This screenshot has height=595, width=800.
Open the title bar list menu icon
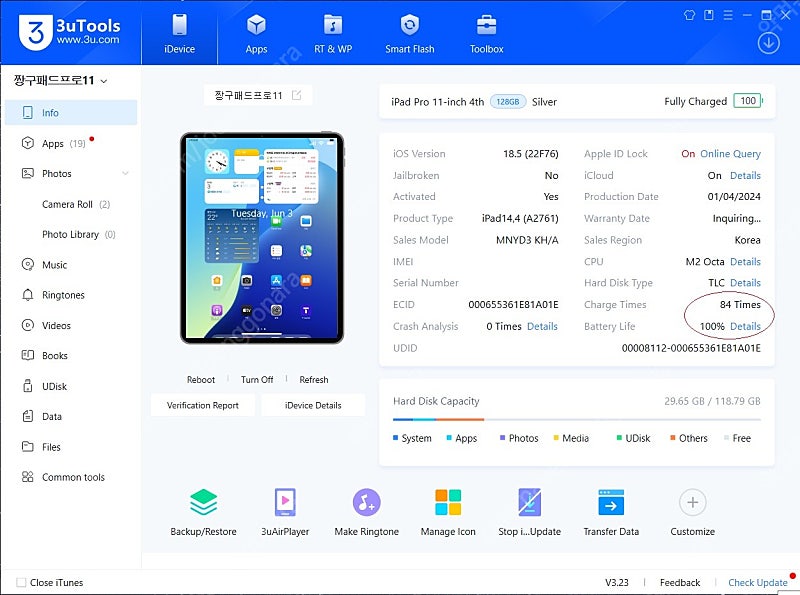pos(728,15)
